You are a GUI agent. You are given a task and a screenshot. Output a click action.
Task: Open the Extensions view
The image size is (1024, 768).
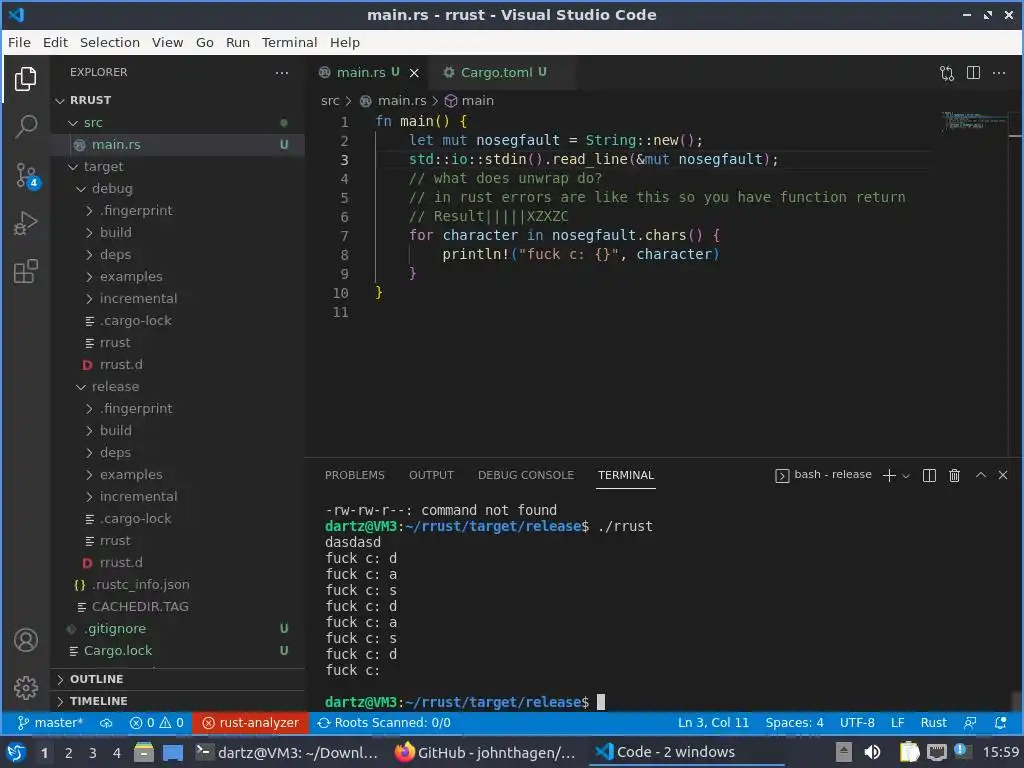tap(25, 271)
